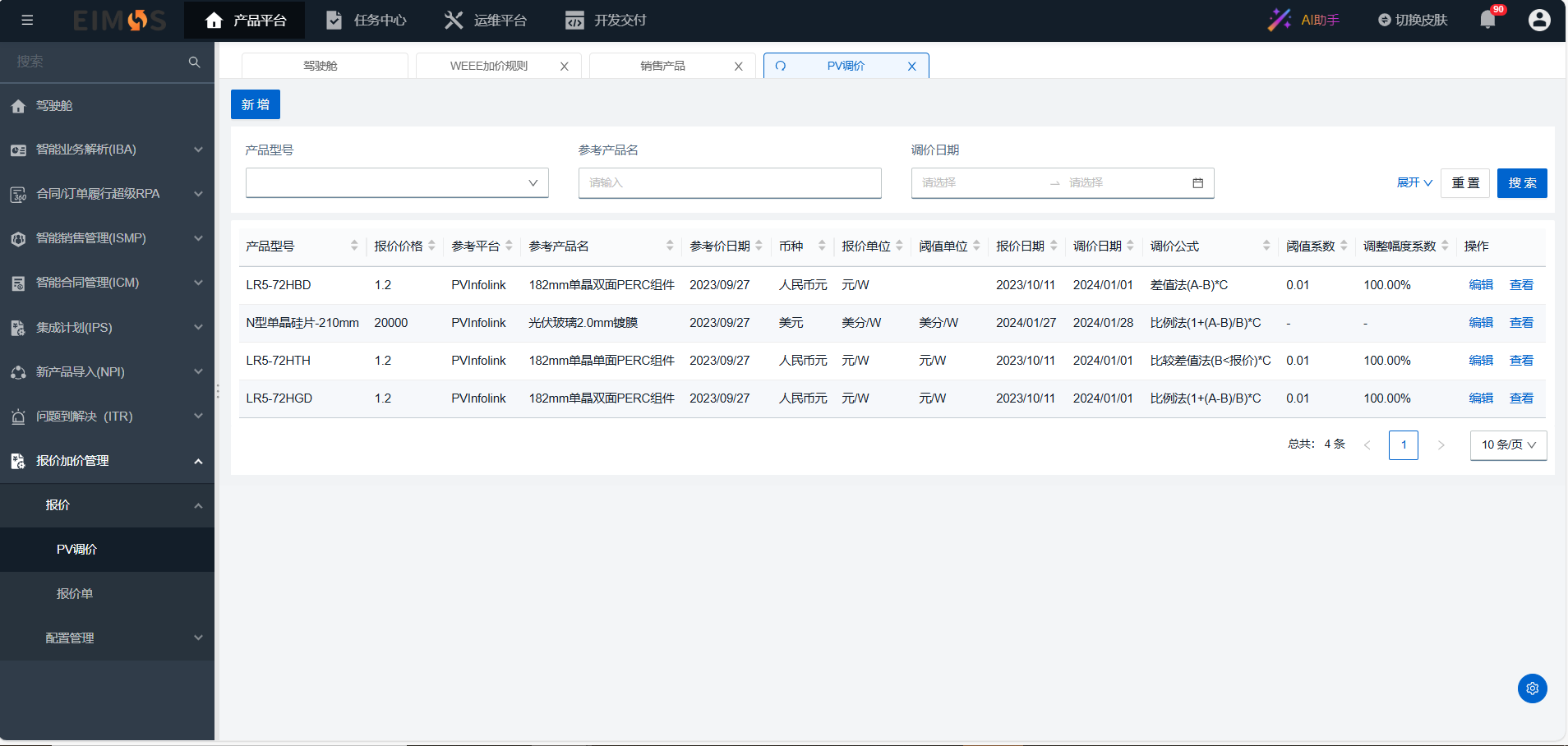Expand 智能销售管理(ISMP) menu

pos(107,238)
